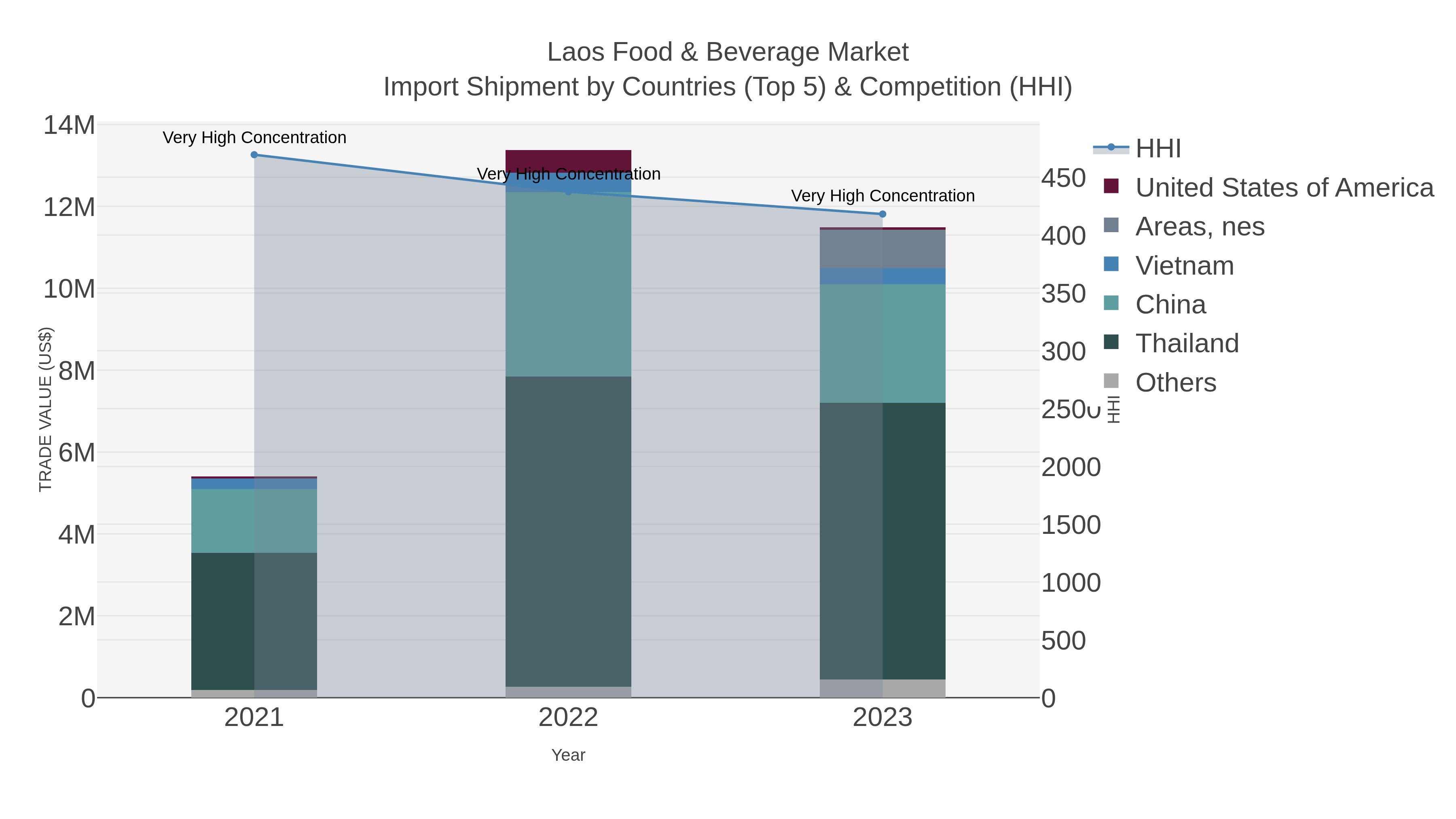Image resolution: width=1456 pixels, height=819 pixels.
Task: Click the Vietnam segment in 2021 bar
Action: coord(254,484)
